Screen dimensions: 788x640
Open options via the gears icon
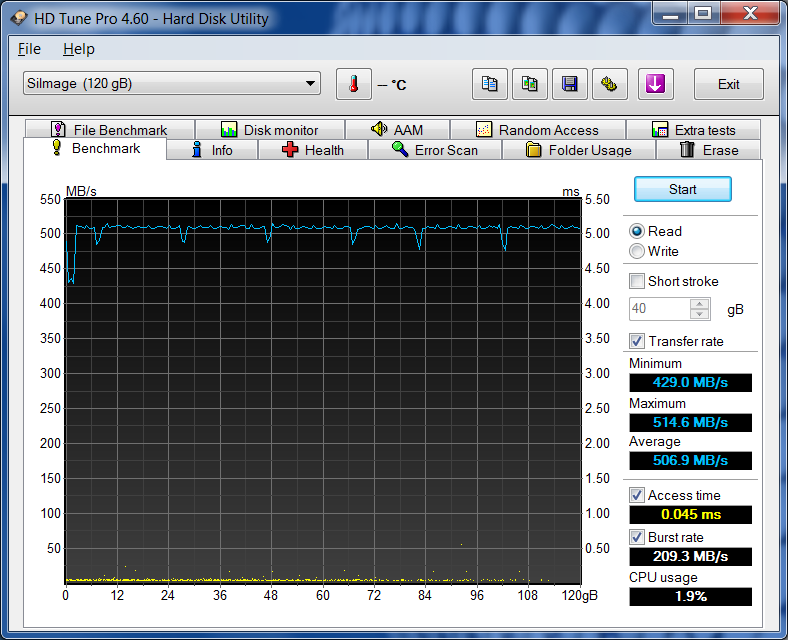pyautogui.click(x=610, y=84)
